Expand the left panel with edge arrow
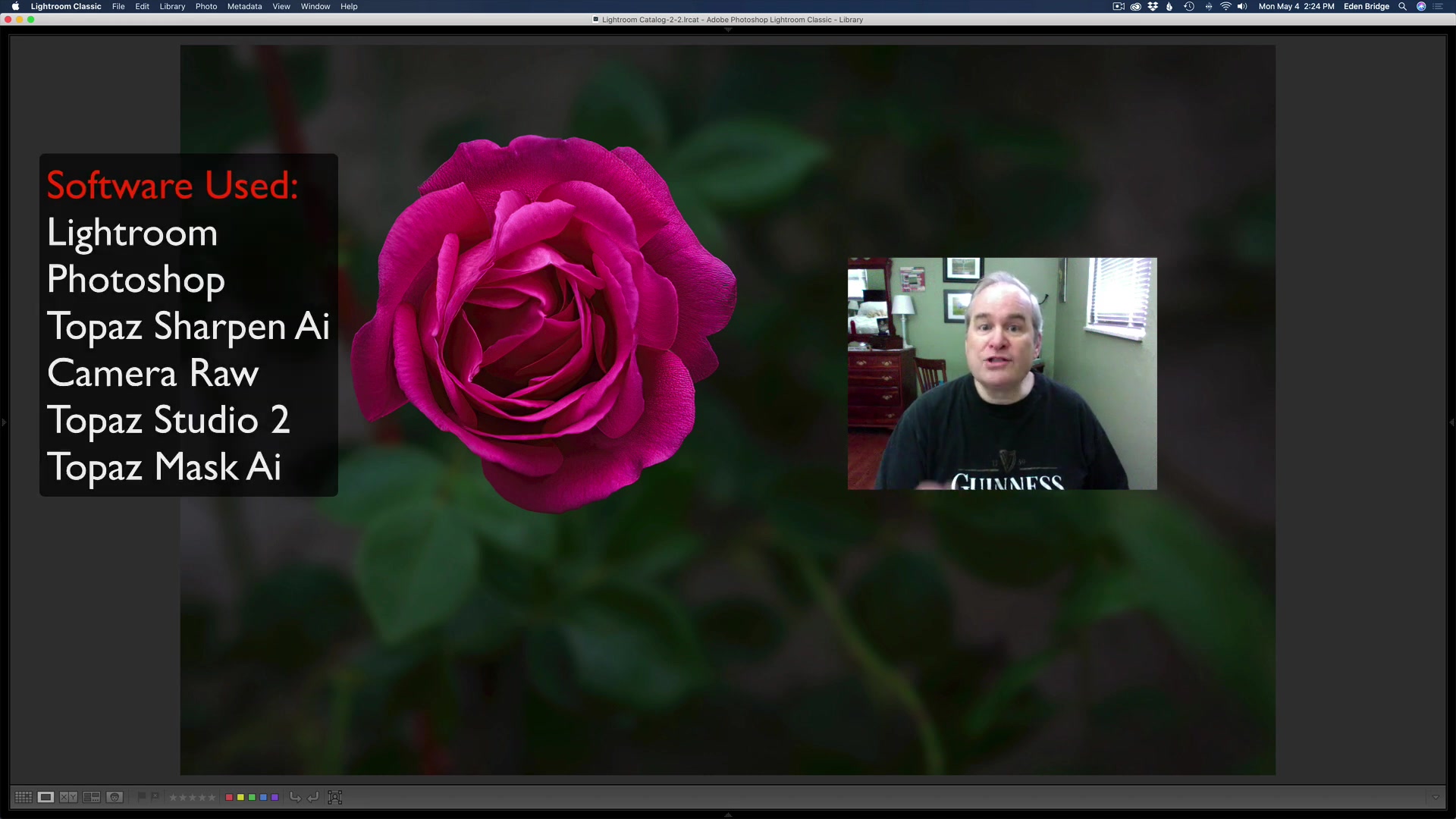The width and height of the screenshot is (1456, 819). point(4,422)
